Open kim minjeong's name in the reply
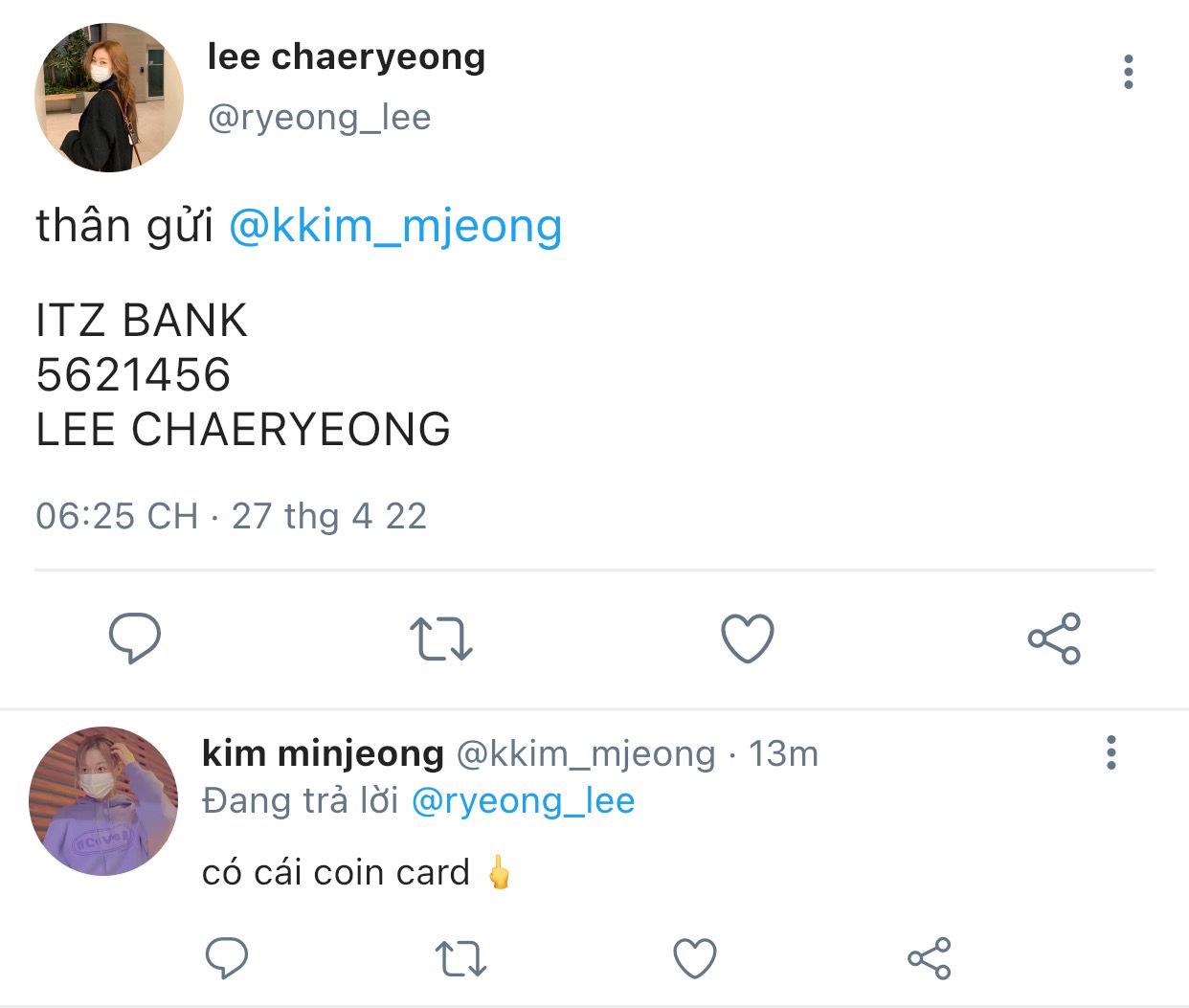Screen dimensions: 1189x1008 click(x=323, y=753)
